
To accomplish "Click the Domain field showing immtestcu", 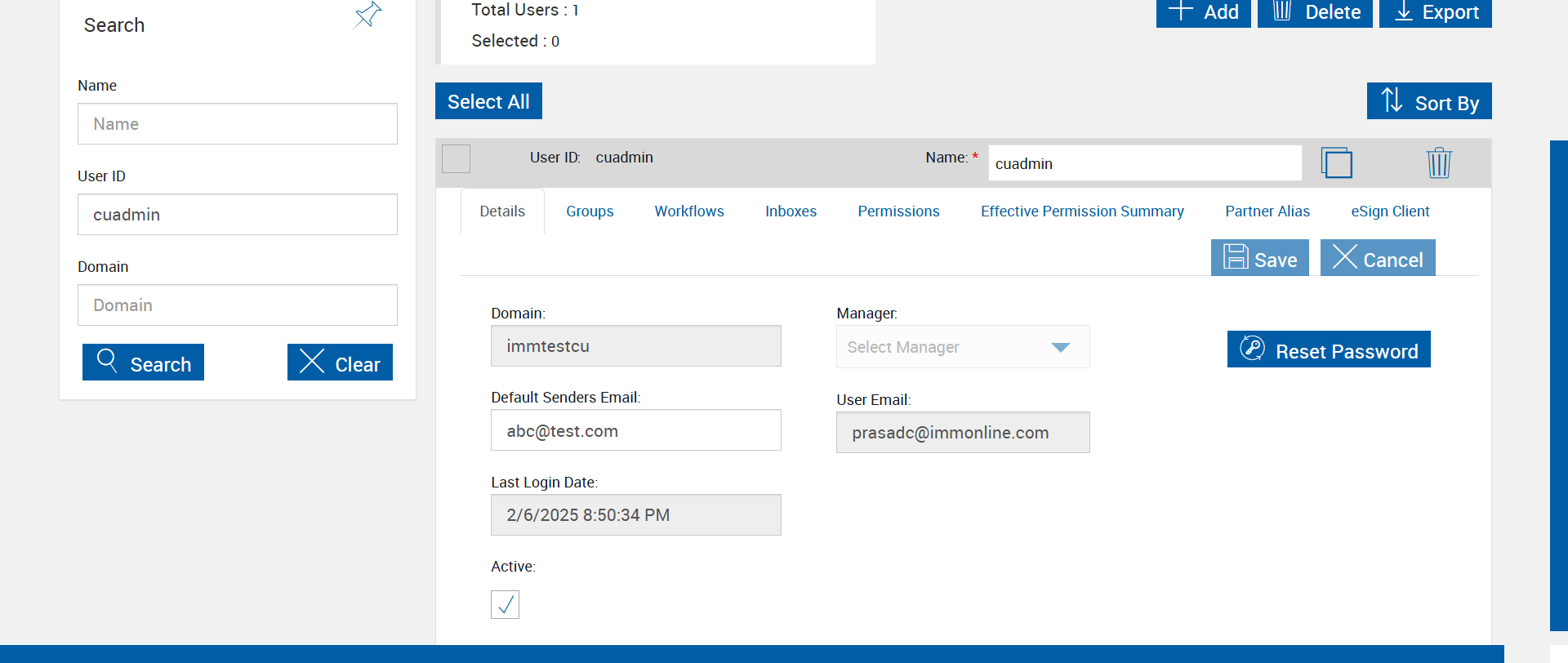I will click(636, 346).
